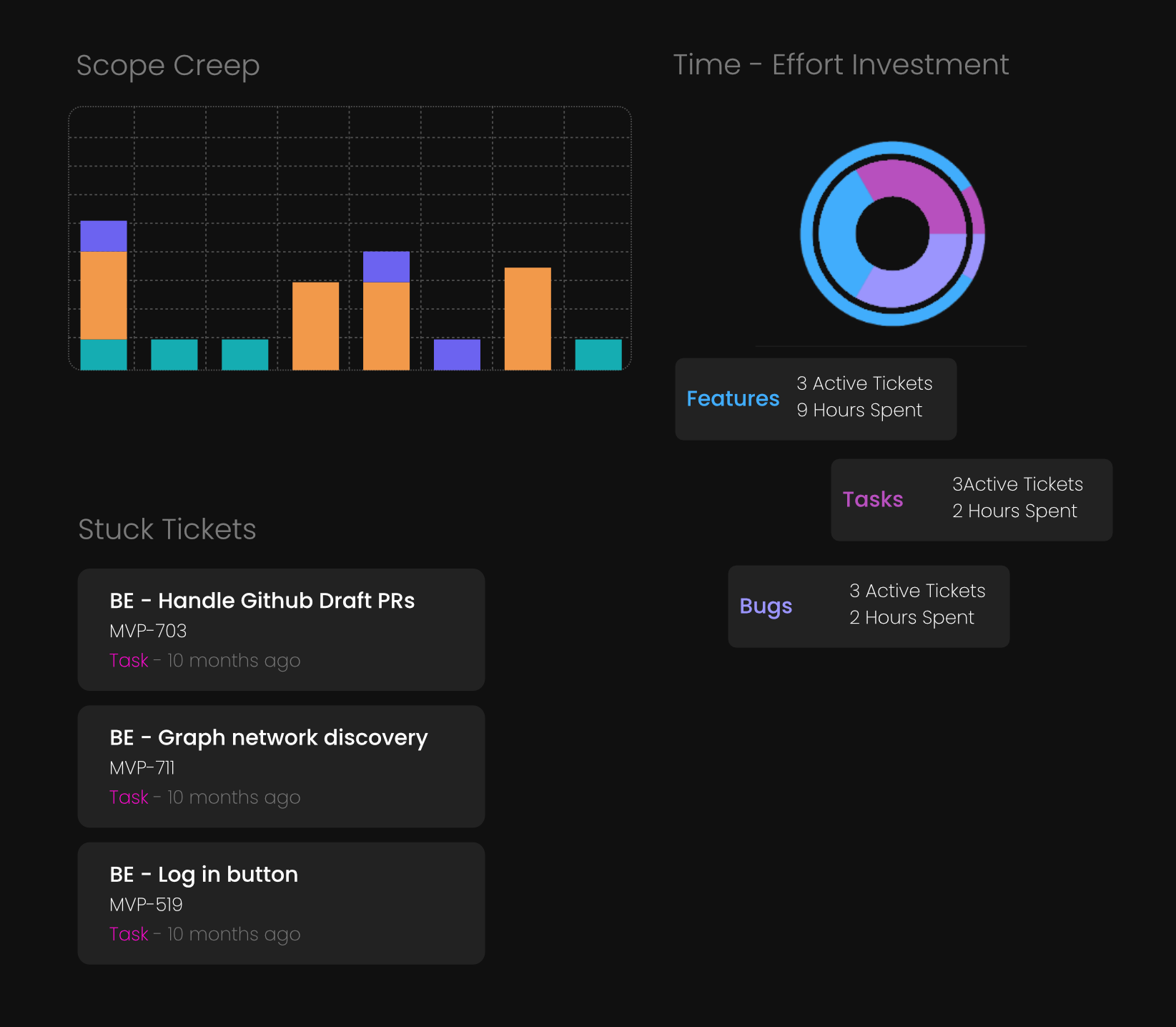
Task: Select the Features effort card
Action: click(816, 399)
